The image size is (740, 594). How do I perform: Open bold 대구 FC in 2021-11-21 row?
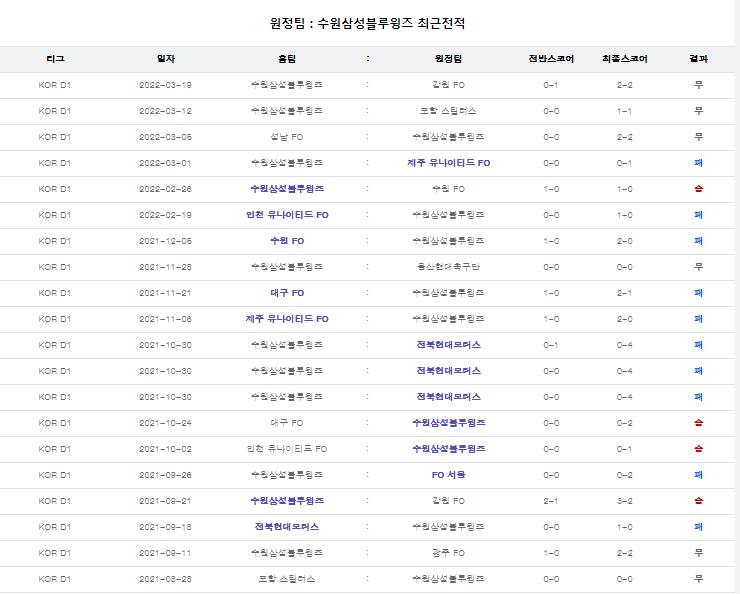point(287,293)
